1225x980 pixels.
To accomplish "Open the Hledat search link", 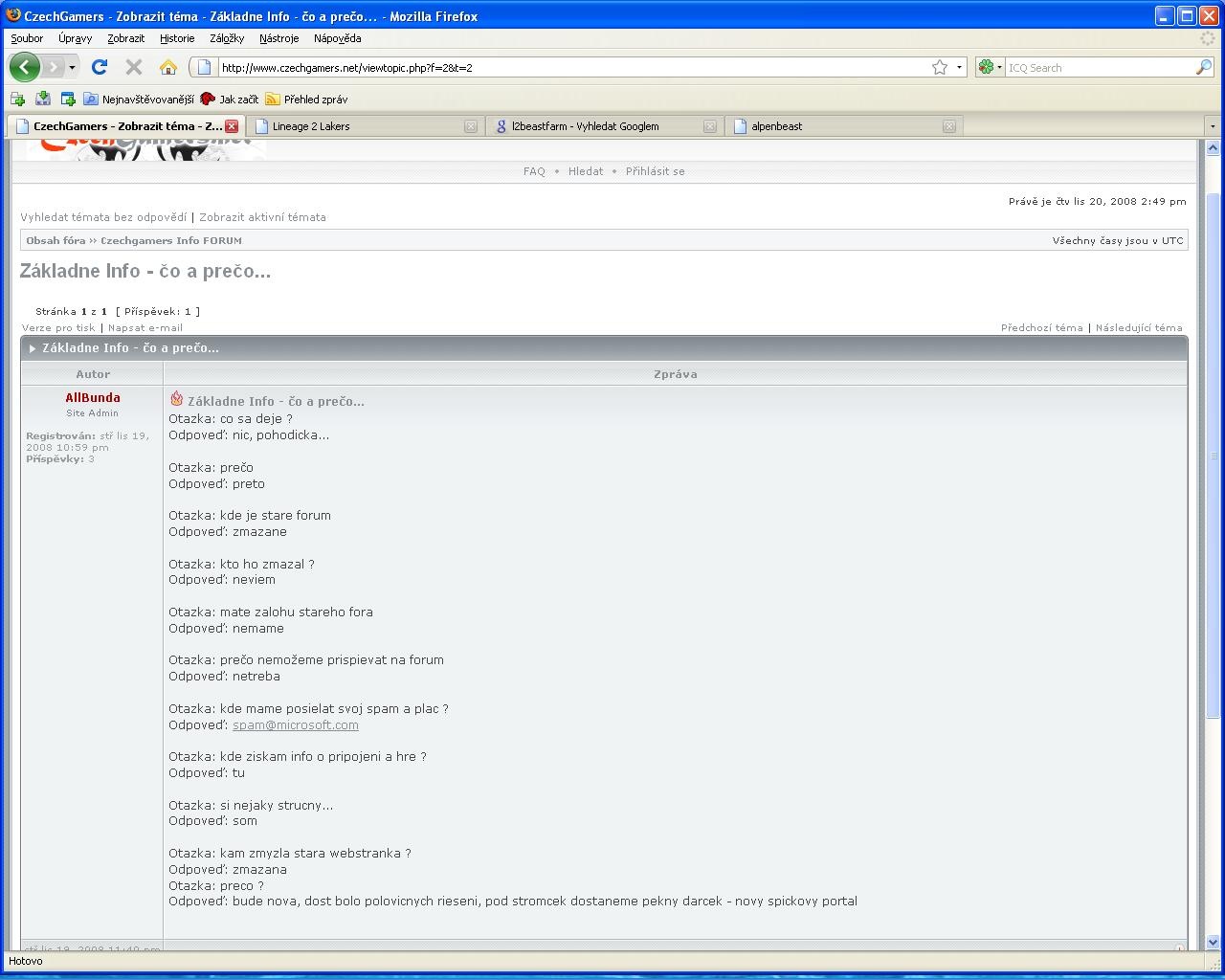I will 586,171.
